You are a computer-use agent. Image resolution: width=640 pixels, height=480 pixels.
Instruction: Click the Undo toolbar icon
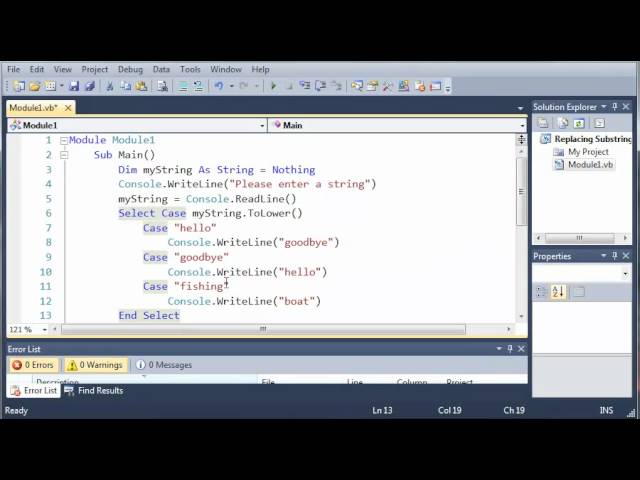pos(219,87)
